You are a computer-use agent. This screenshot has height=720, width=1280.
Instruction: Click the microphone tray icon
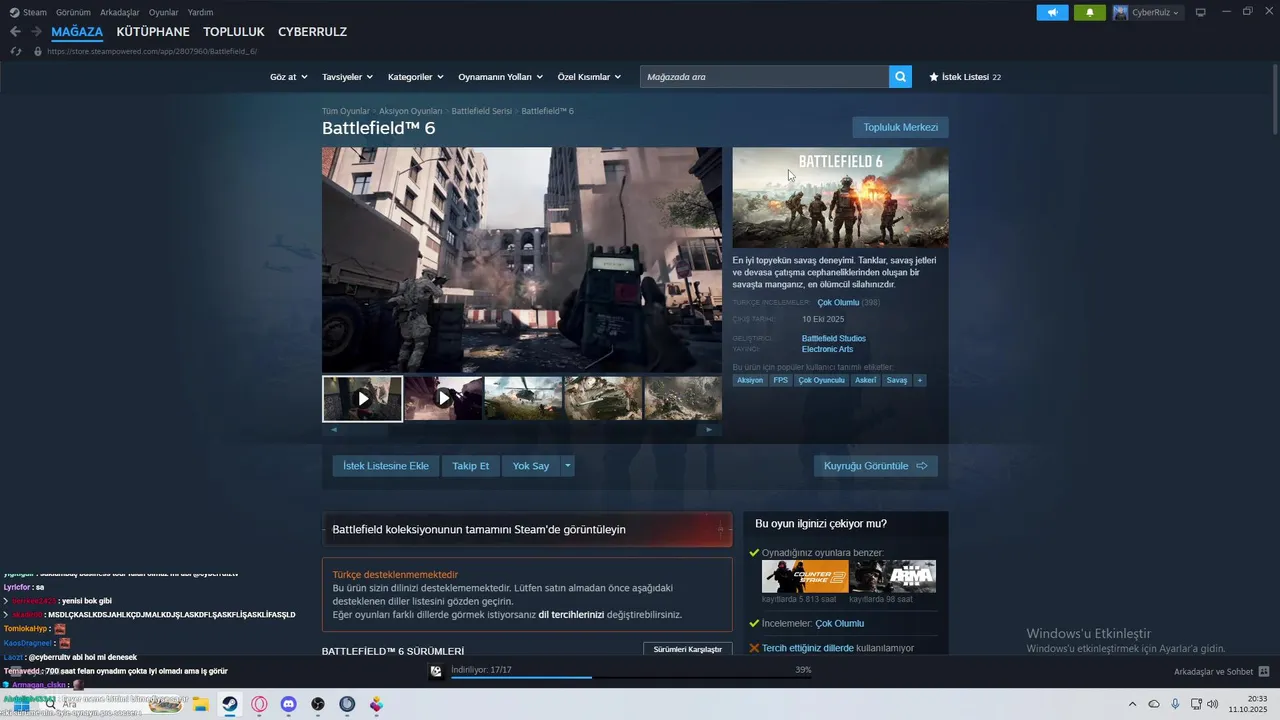1175,704
